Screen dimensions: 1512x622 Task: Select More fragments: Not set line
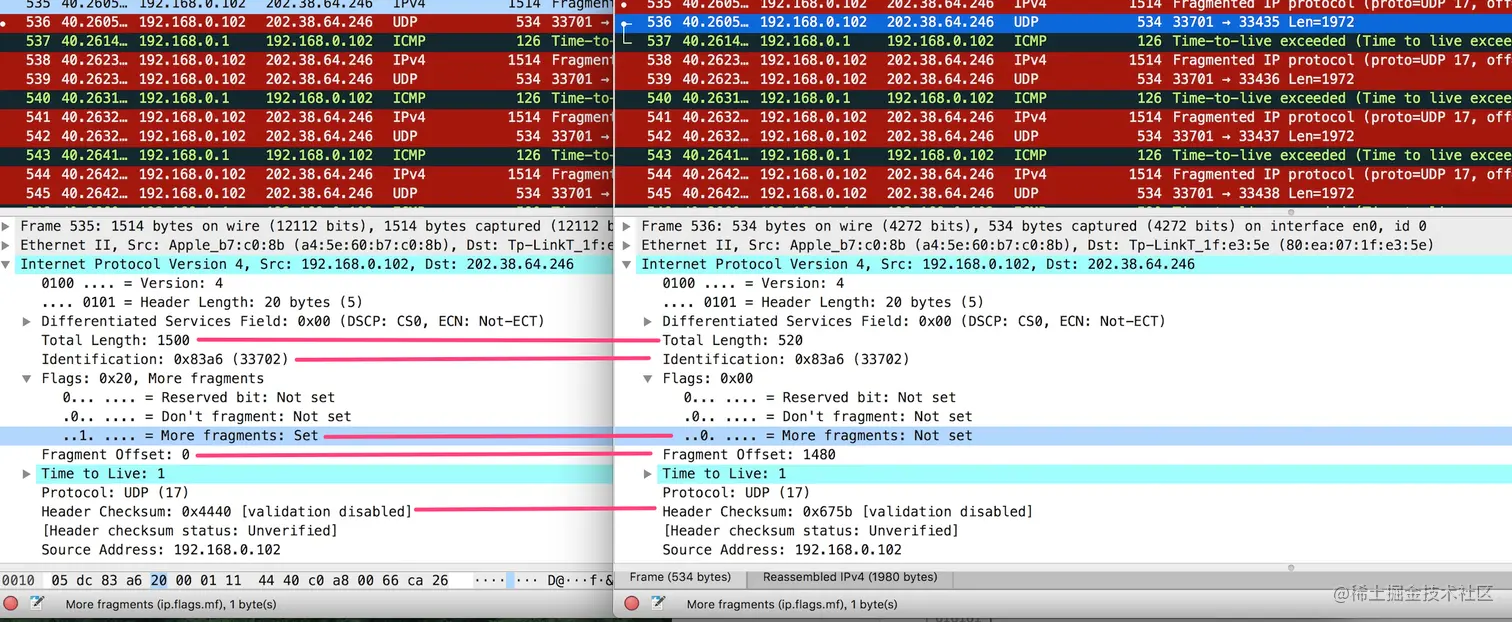[828, 435]
